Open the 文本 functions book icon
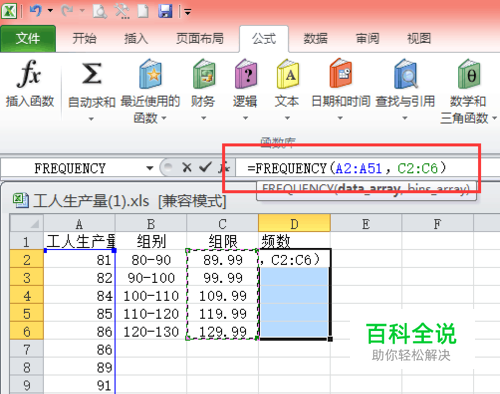 tap(288, 74)
